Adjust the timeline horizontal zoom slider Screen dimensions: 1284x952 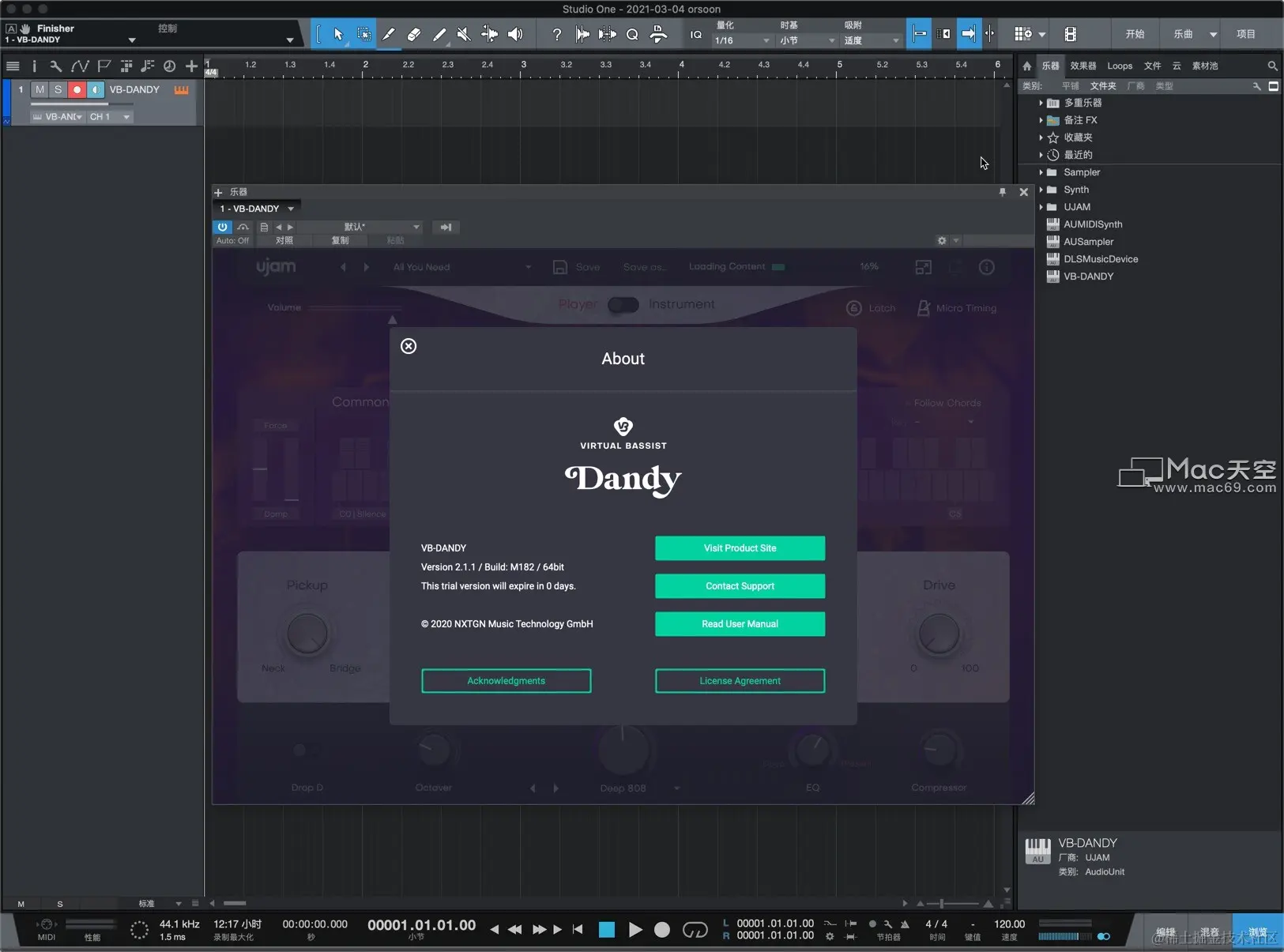(x=953, y=903)
